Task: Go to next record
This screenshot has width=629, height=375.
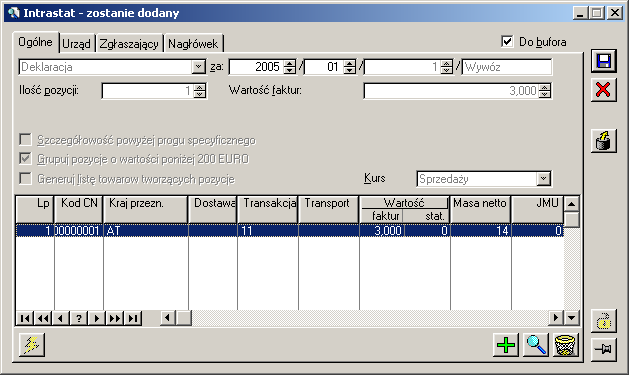Action: click(x=97, y=318)
